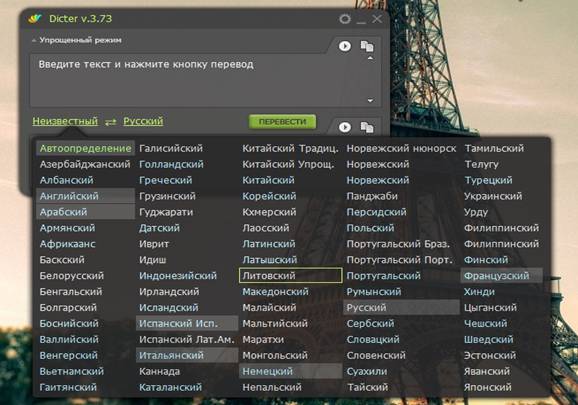578x405 pixels.
Task: Open the Неизвестный source language dropdown
Action: [65, 121]
